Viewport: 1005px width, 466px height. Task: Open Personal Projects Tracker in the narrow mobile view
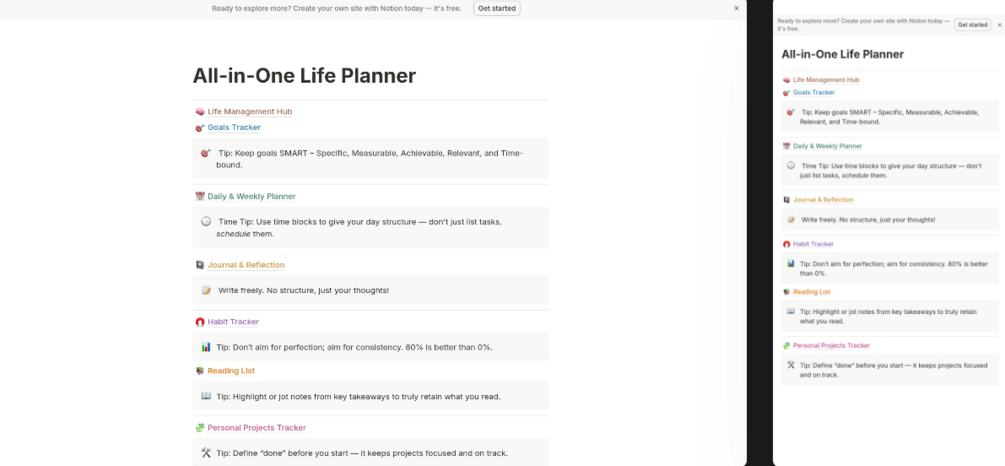(x=831, y=346)
